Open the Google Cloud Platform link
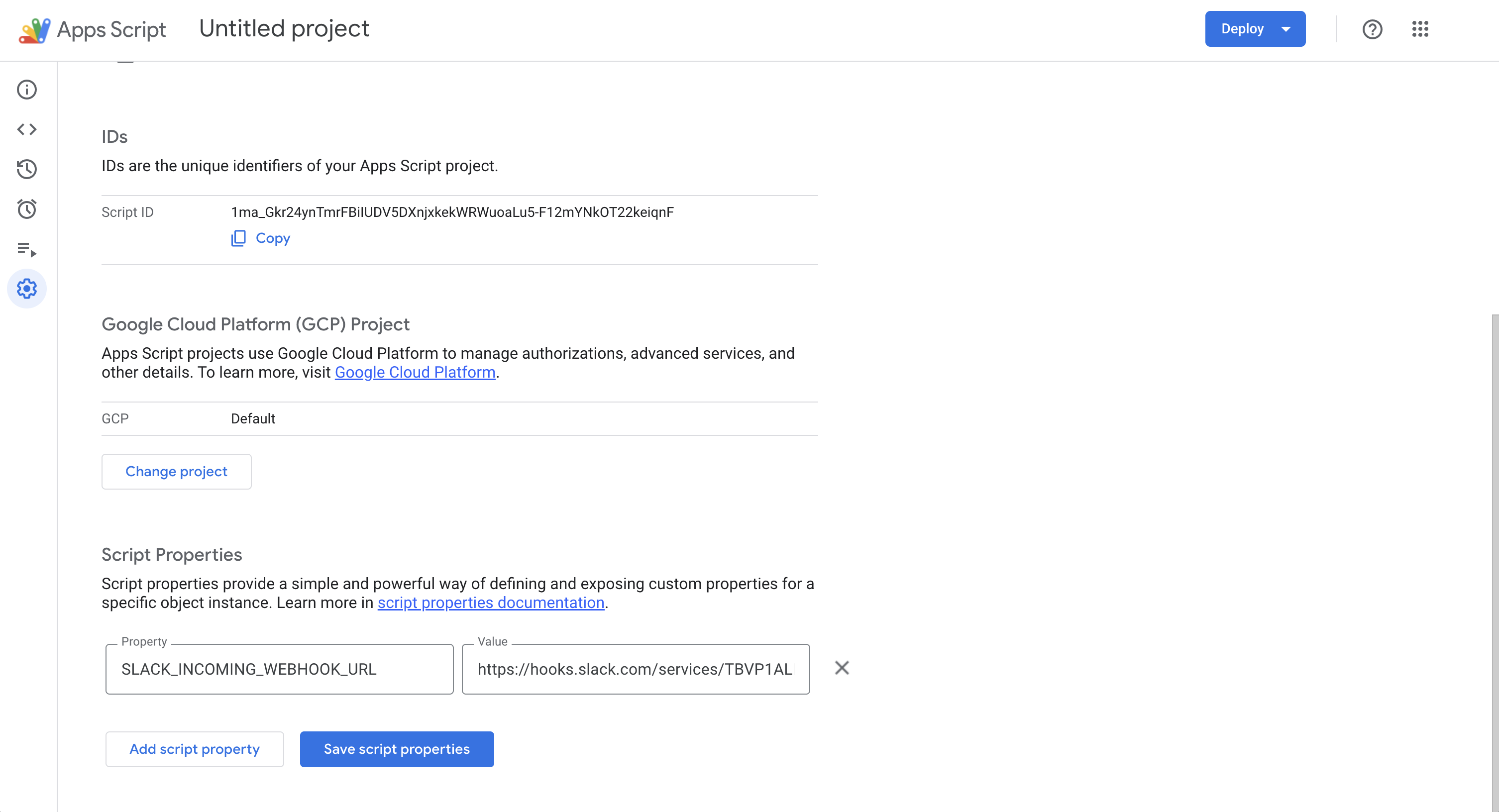 pyautogui.click(x=415, y=372)
